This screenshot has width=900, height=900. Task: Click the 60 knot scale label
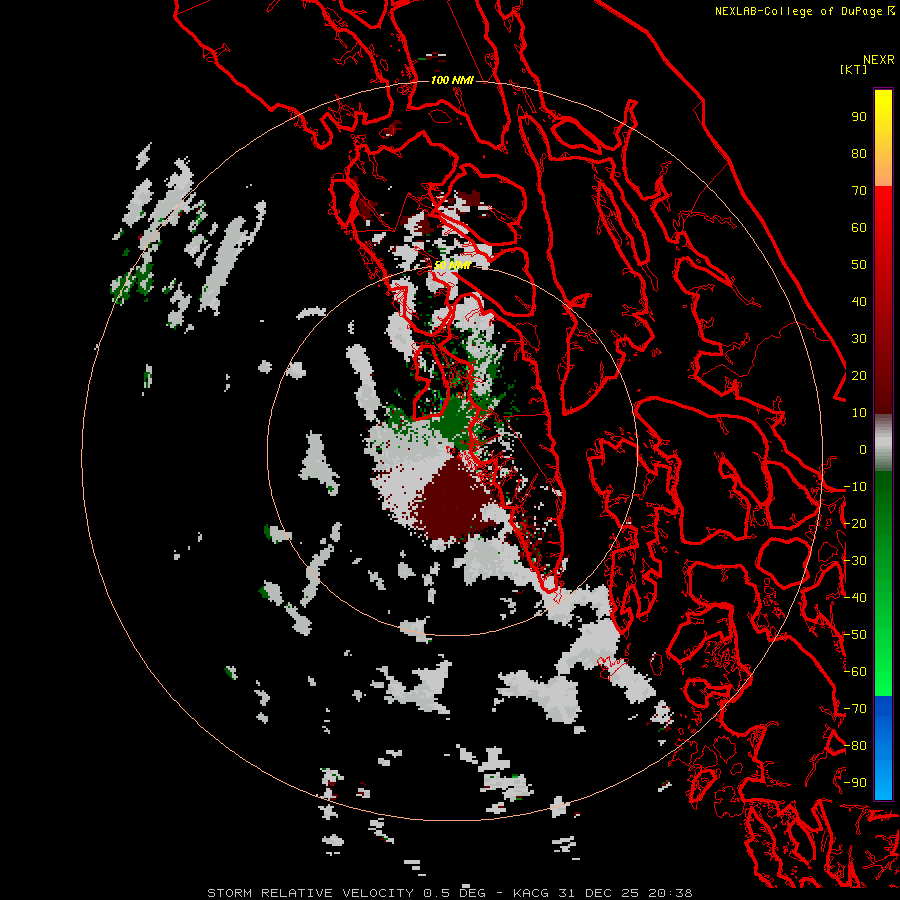tap(859, 228)
